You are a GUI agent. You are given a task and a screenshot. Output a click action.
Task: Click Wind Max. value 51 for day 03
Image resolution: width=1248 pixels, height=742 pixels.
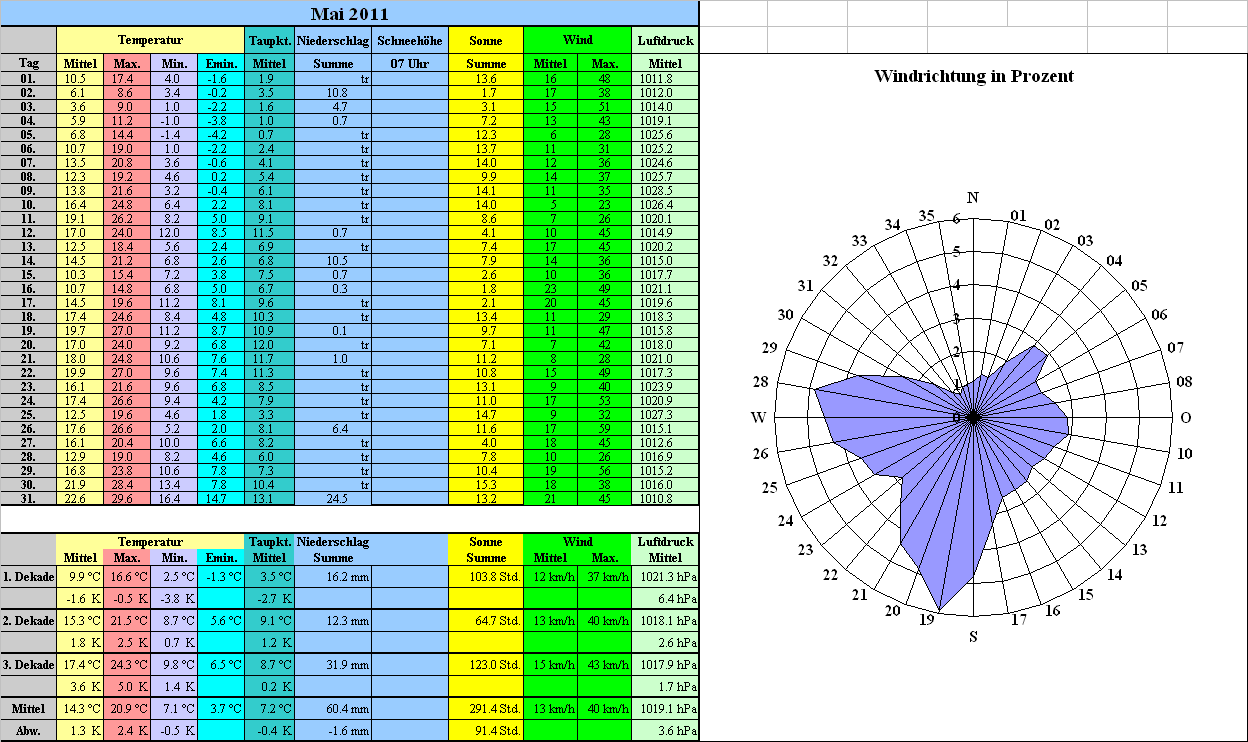click(x=605, y=106)
